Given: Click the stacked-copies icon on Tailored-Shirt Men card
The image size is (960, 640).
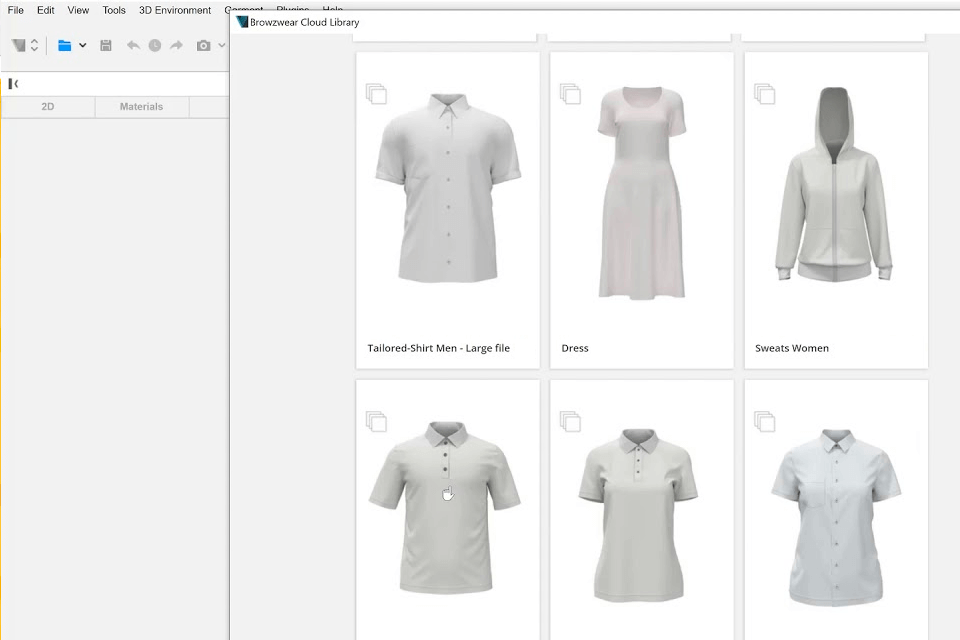Looking at the screenshot, I should [x=376, y=94].
